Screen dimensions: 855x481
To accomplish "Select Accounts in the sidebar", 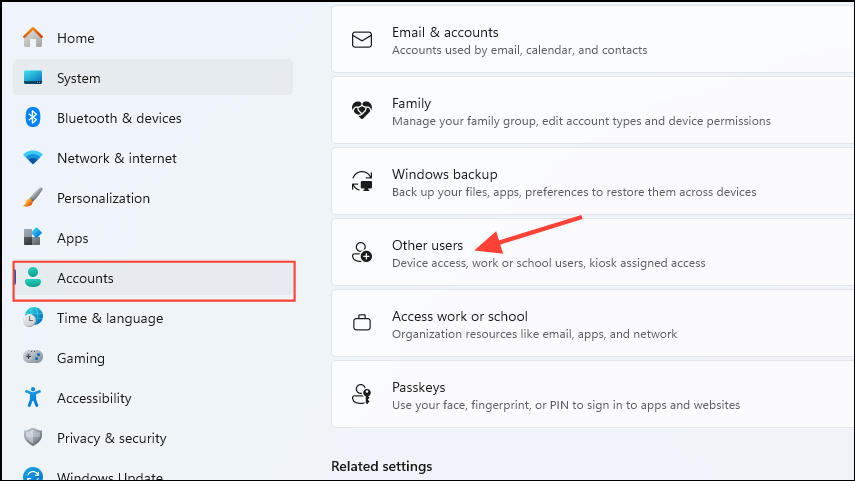I will click(153, 278).
